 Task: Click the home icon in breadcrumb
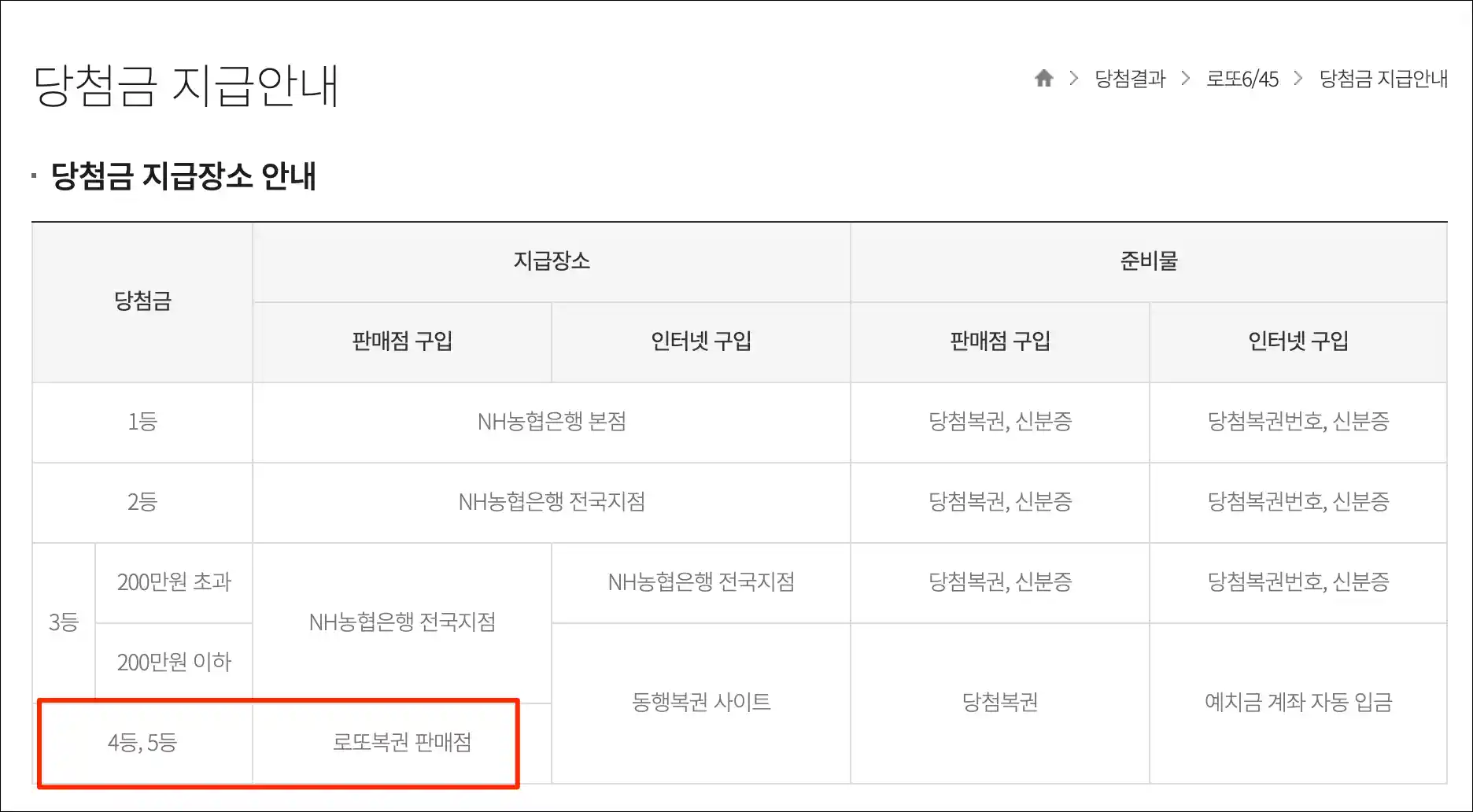[x=1043, y=78]
